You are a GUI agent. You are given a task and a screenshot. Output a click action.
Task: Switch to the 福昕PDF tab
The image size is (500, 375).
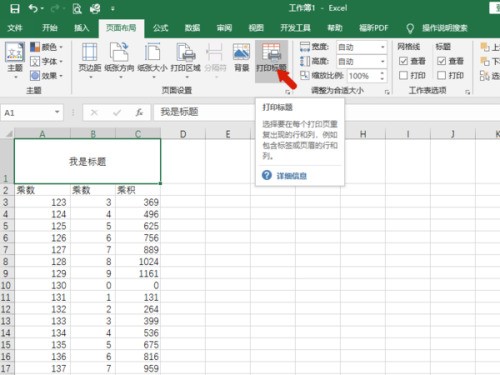(374, 28)
